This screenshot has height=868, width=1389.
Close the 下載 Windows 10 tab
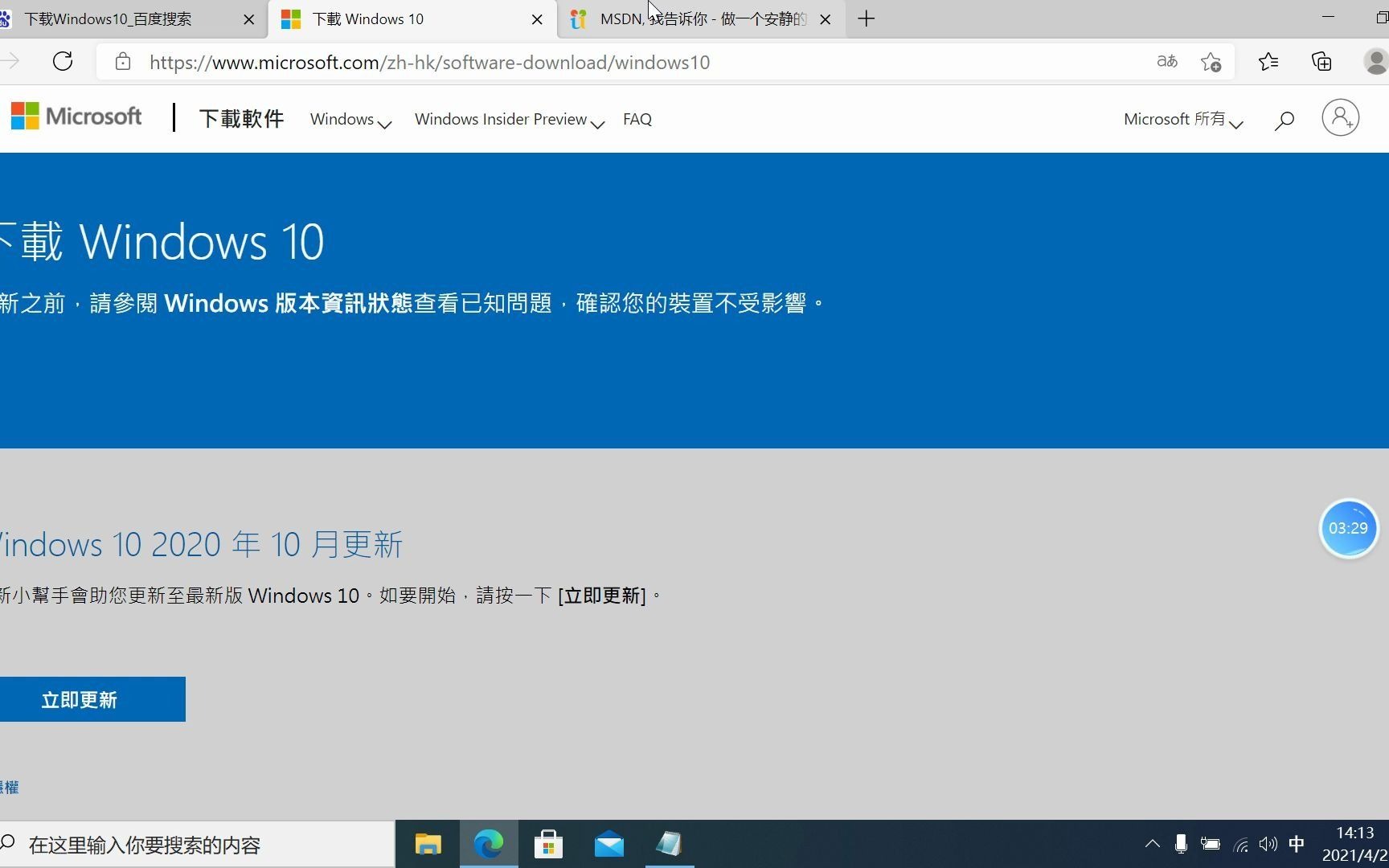pyautogui.click(x=538, y=19)
